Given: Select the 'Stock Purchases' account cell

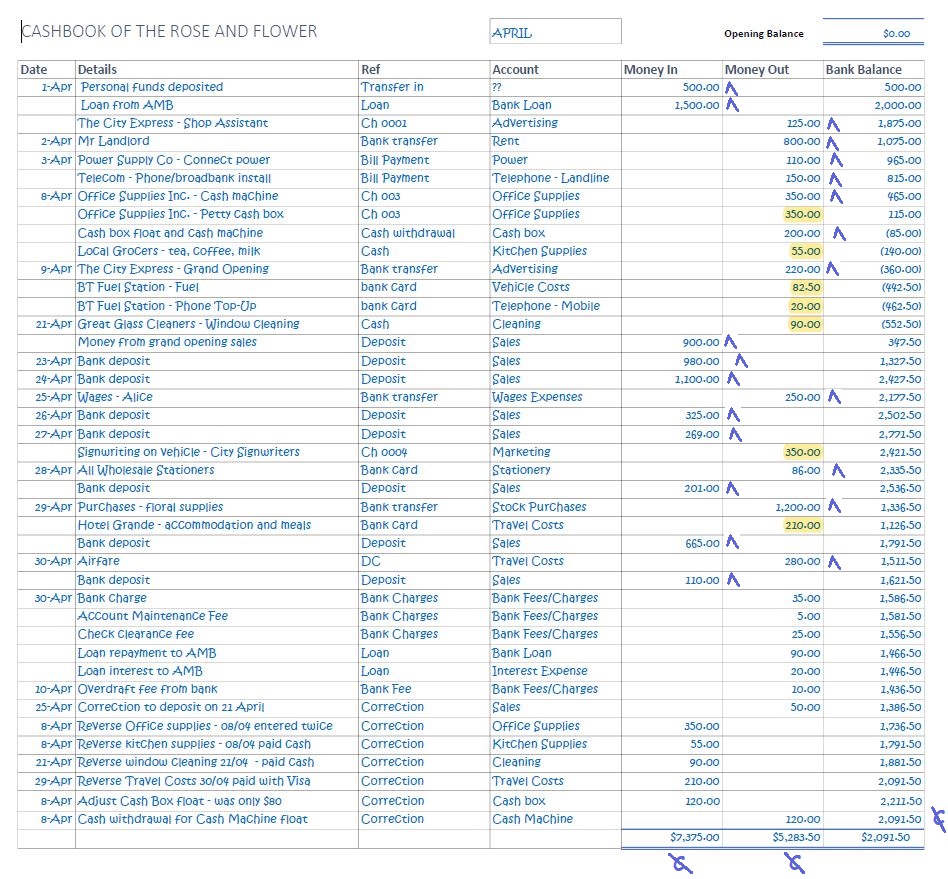Looking at the screenshot, I should pyautogui.click(x=539, y=507).
